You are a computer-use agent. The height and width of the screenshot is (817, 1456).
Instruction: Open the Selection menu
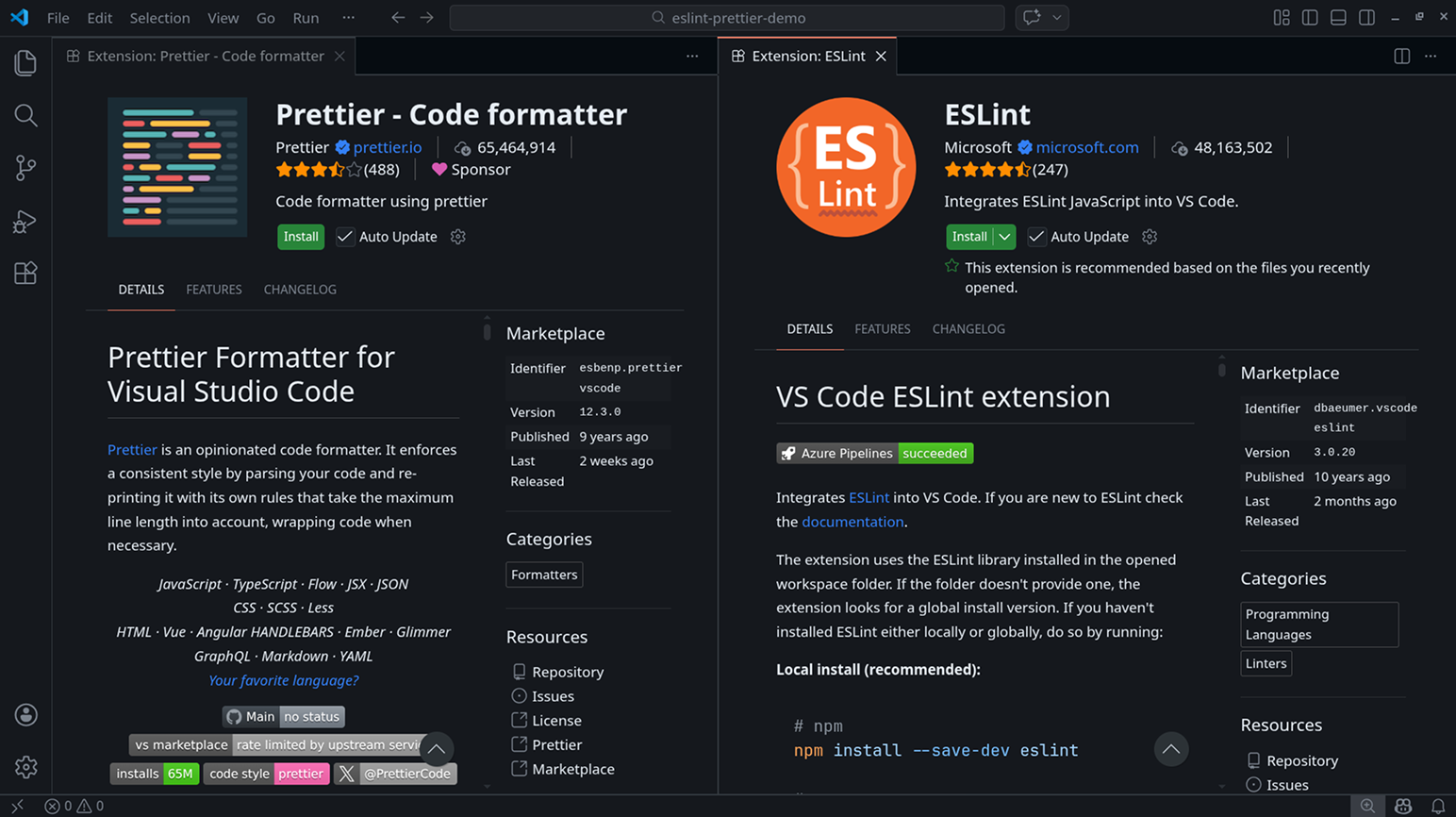tap(159, 18)
